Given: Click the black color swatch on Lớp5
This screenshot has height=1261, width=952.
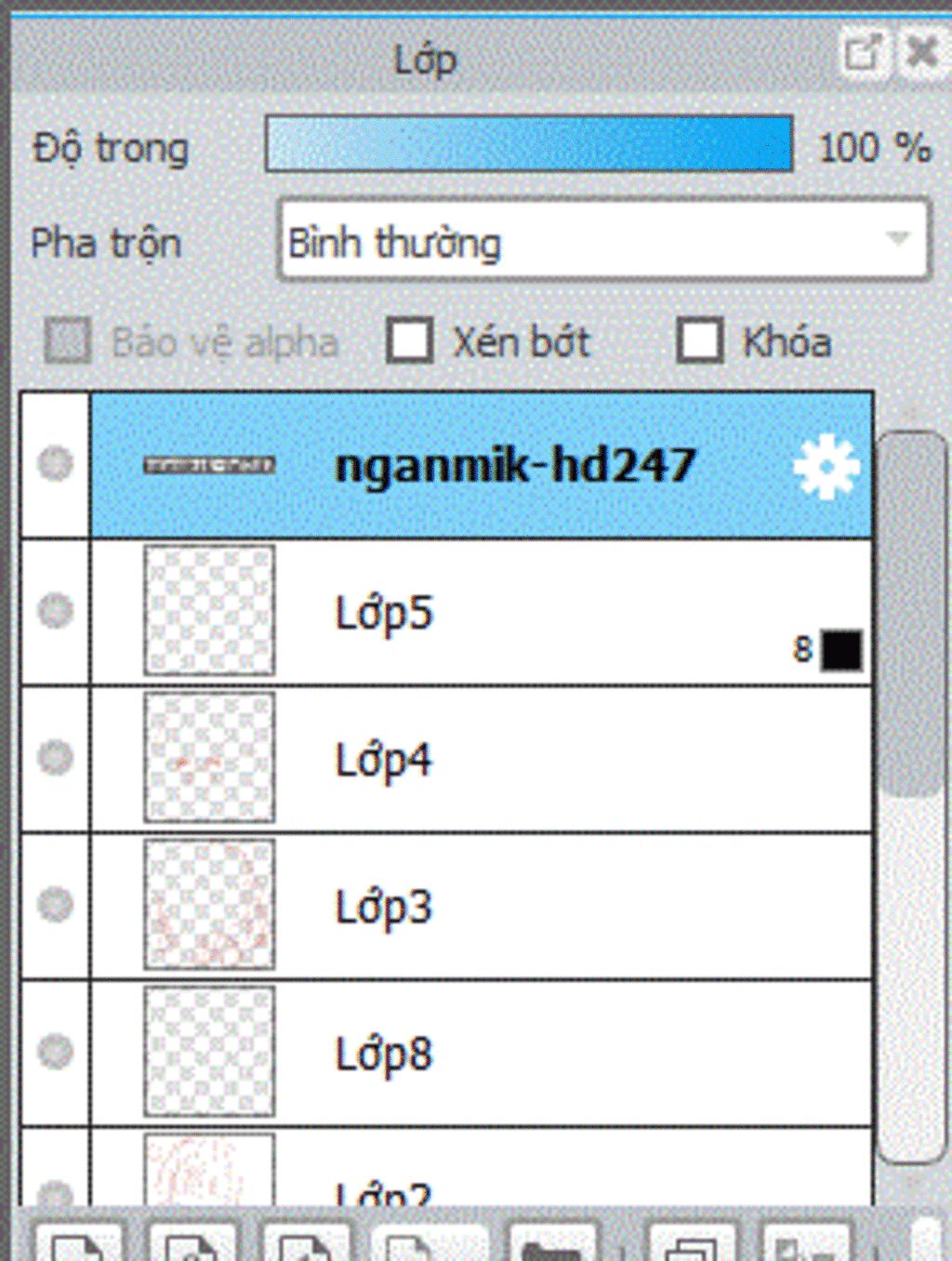Looking at the screenshot, I should click(x=841, y=650).
